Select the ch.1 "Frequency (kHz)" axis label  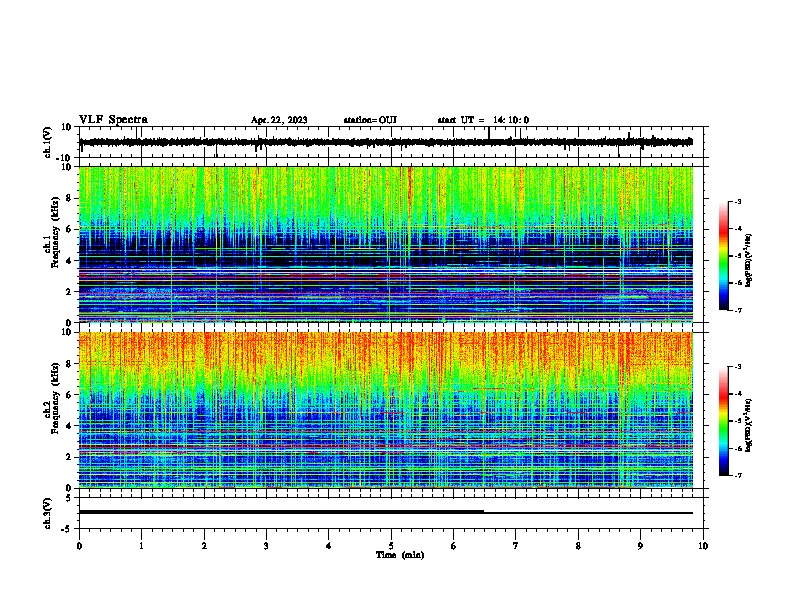coord(54,234)
